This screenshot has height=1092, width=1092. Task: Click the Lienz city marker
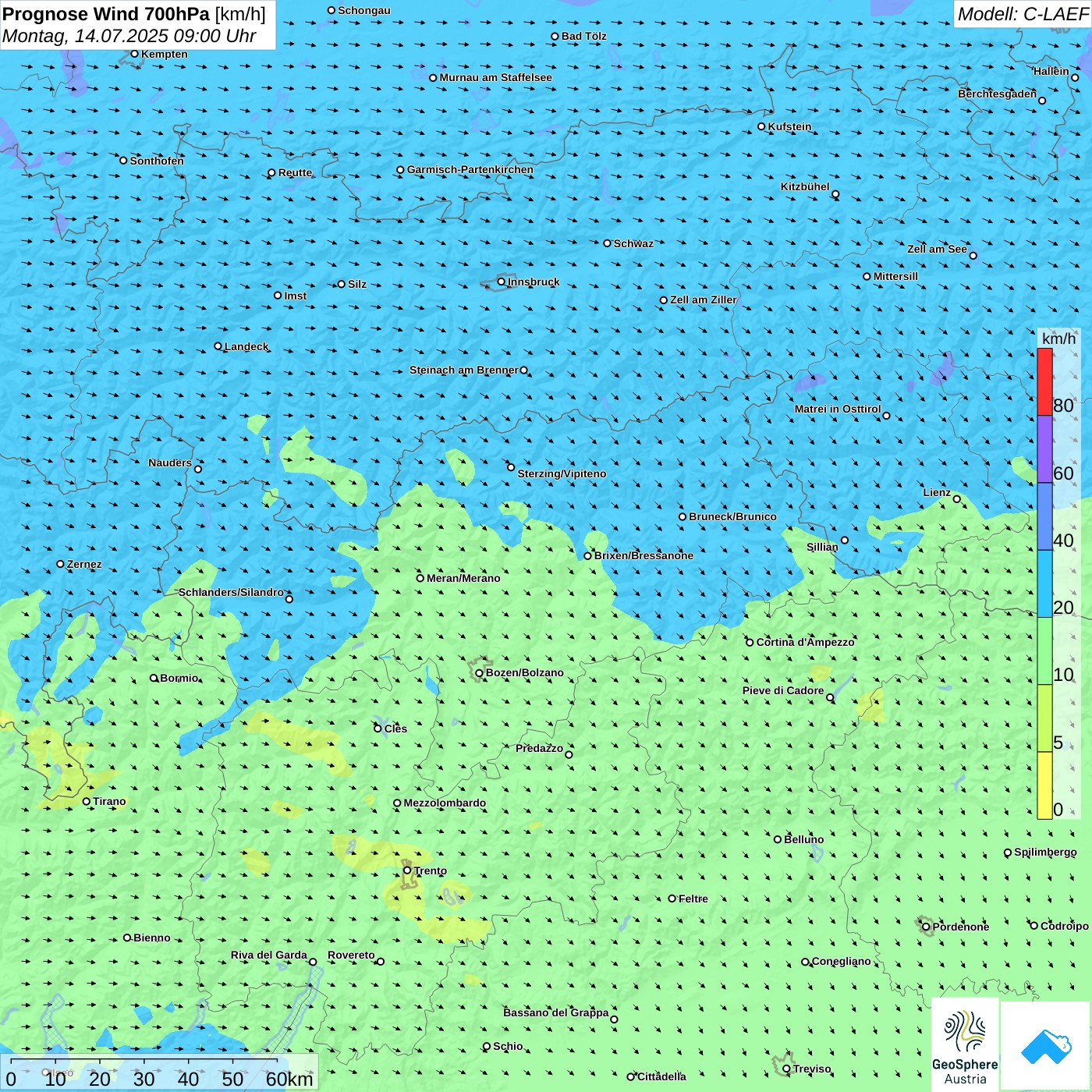[x=957, y=499]
